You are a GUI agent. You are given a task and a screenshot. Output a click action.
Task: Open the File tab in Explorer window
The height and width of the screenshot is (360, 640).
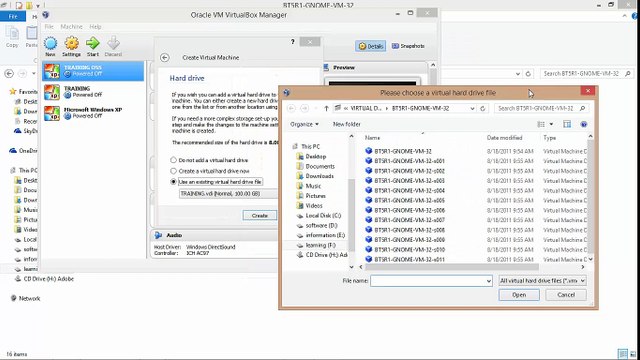(13, 16)
